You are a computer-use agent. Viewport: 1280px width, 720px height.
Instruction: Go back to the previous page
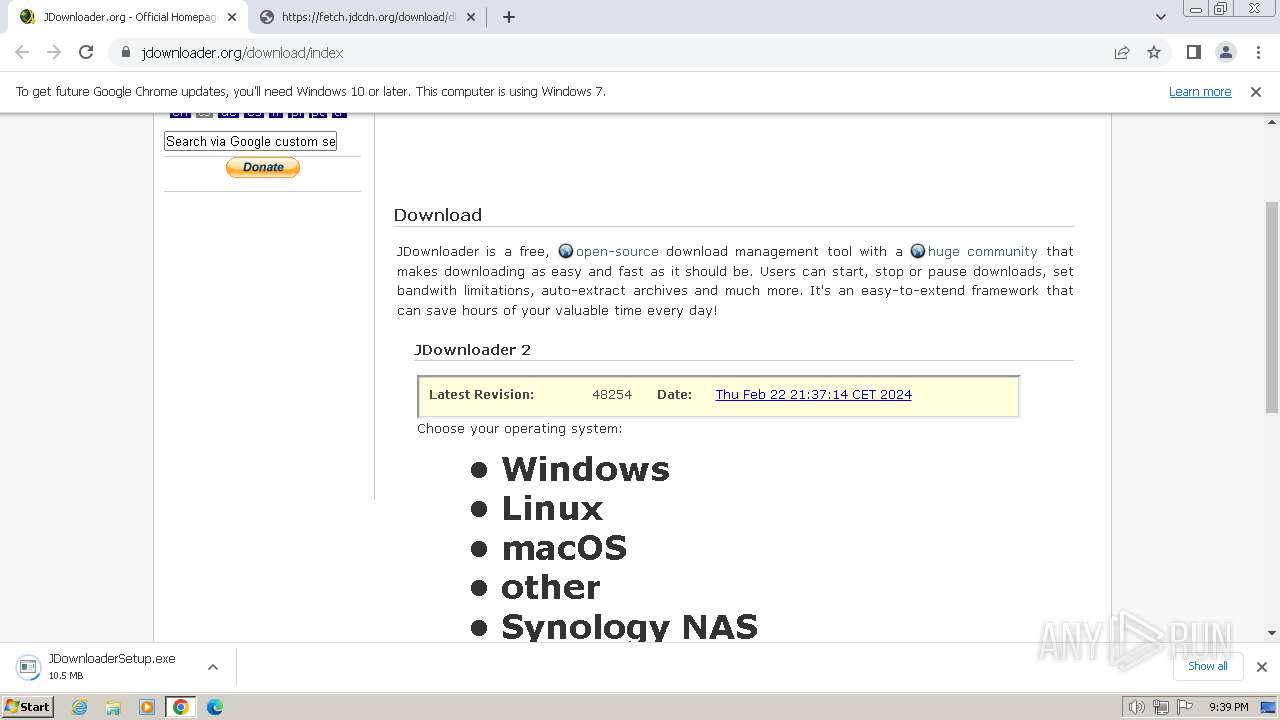tap(22, 52)
